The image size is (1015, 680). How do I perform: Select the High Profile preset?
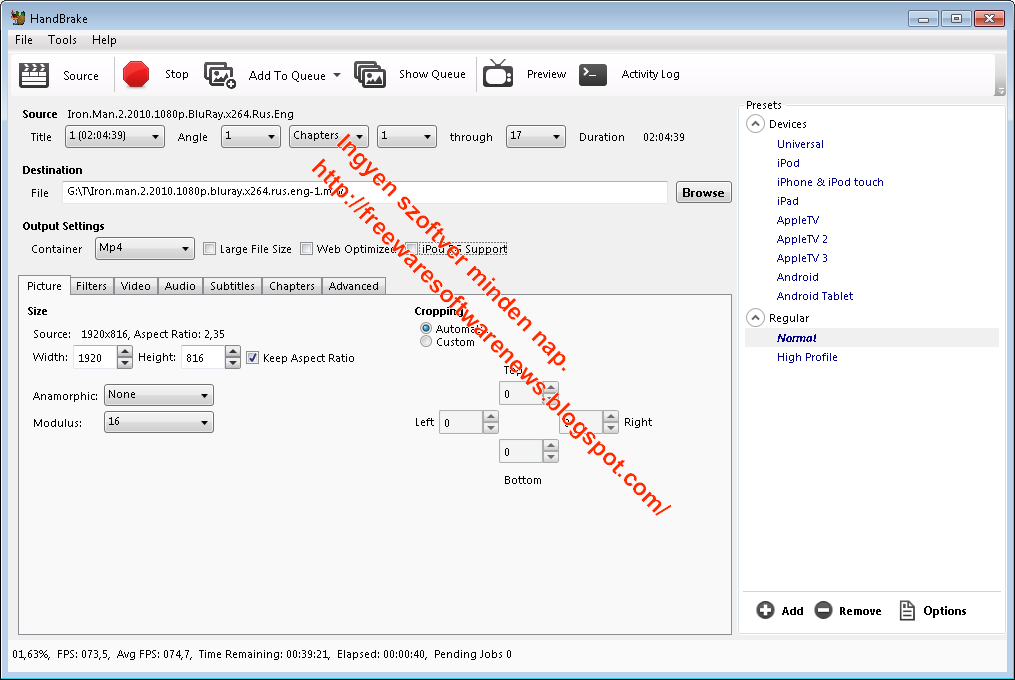(807, 357)
